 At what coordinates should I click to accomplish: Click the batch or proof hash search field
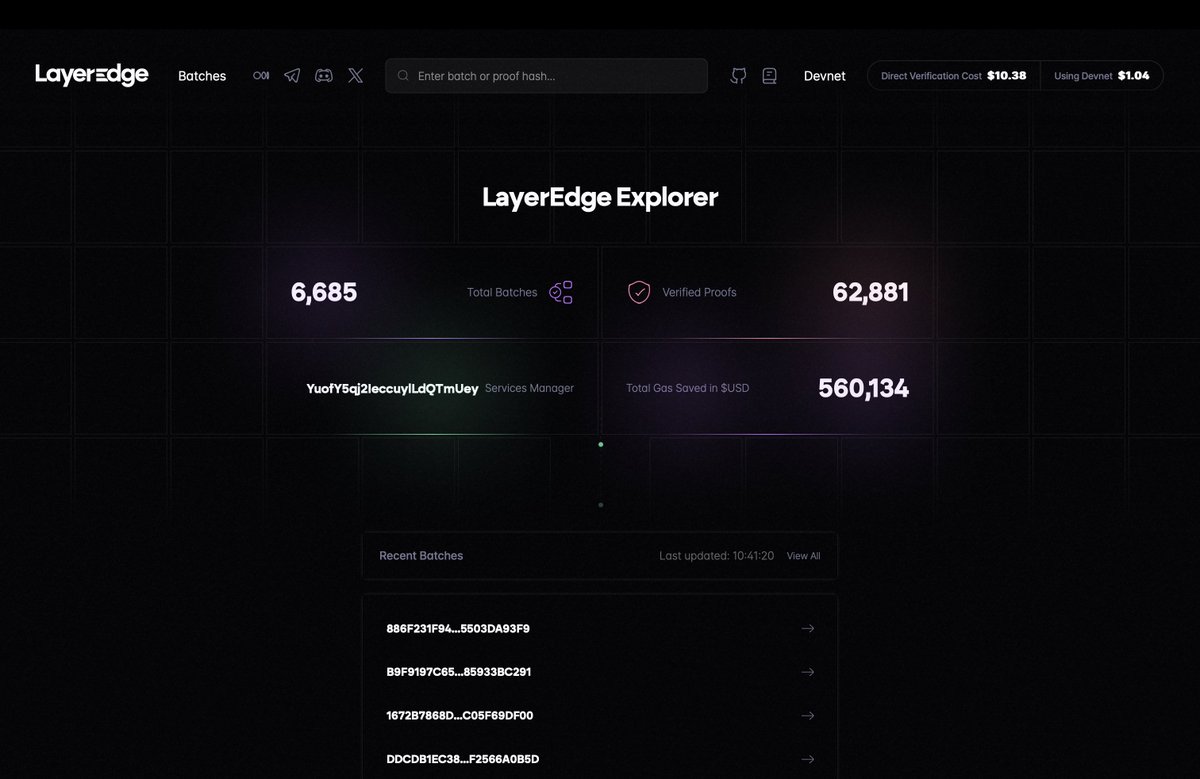click(546, 76)
